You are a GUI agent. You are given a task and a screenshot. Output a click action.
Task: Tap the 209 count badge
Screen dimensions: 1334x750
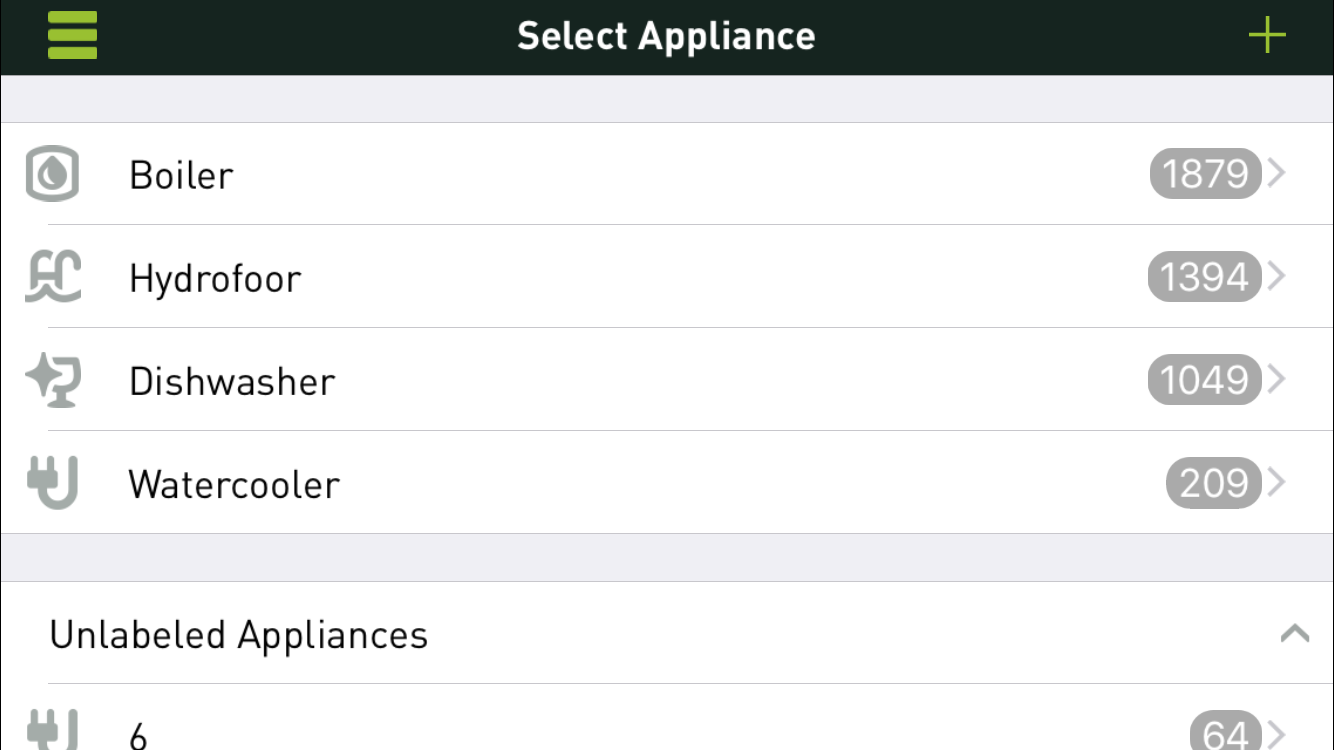tap(1213, 483)
